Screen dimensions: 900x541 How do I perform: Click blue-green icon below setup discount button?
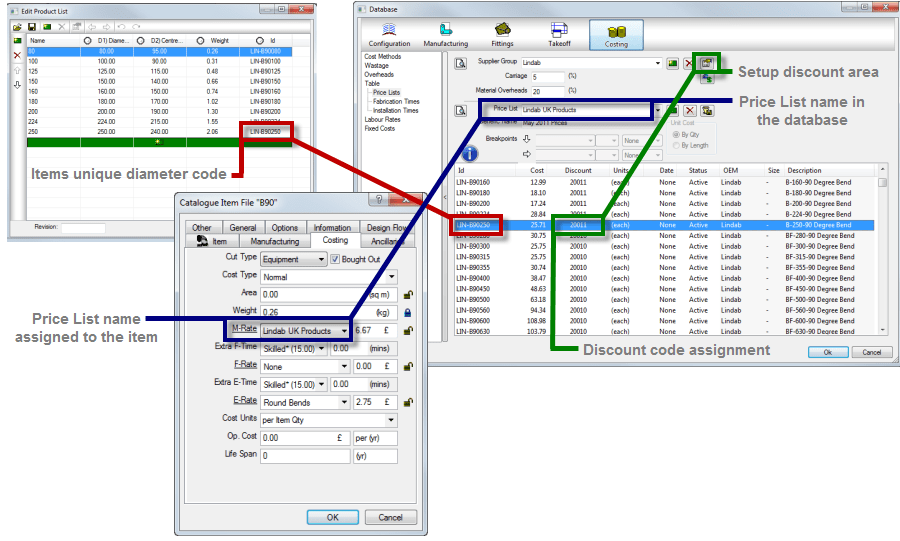pyautogui.click(x=707, y=78)
